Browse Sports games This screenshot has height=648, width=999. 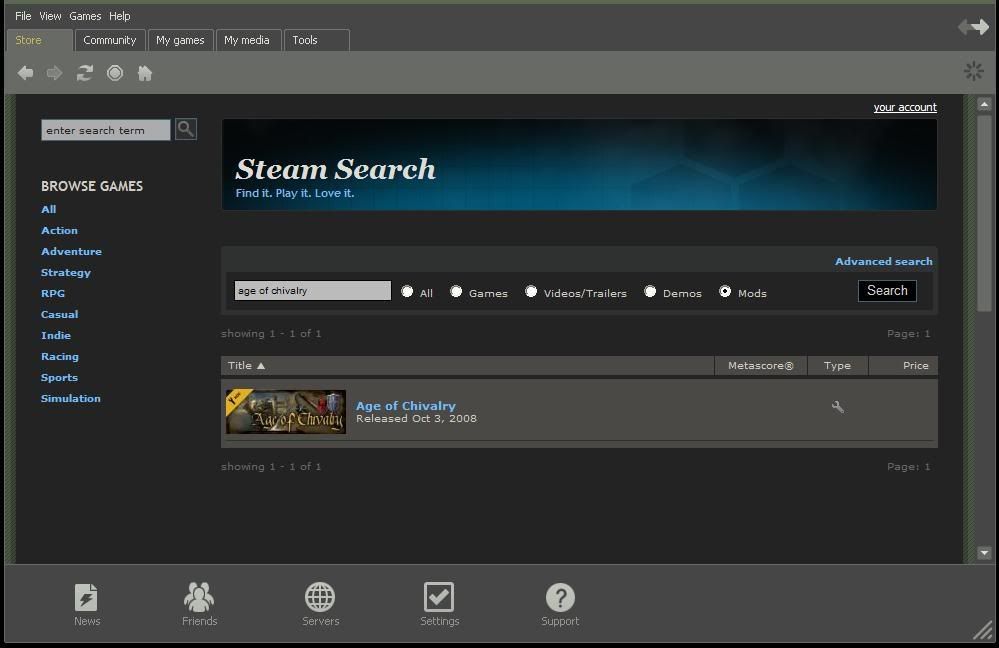59,377
